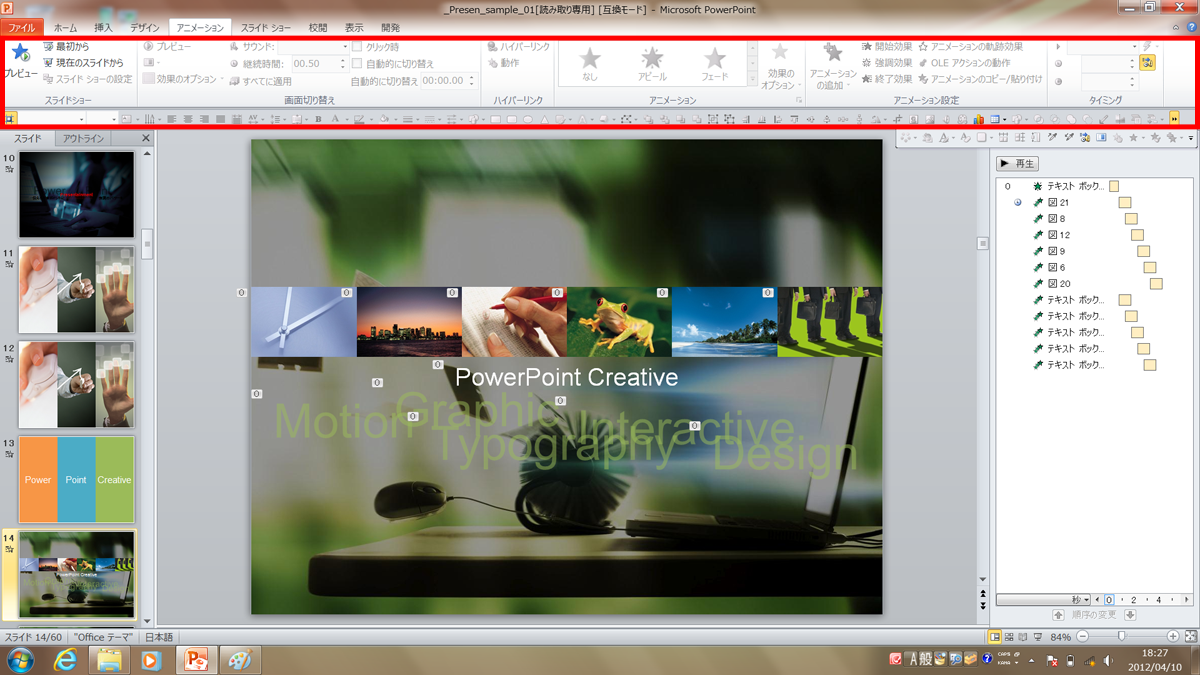Move animation later with down arrow
The width and height of the screenshot is (1200, 675).
tap(1131, 615)
